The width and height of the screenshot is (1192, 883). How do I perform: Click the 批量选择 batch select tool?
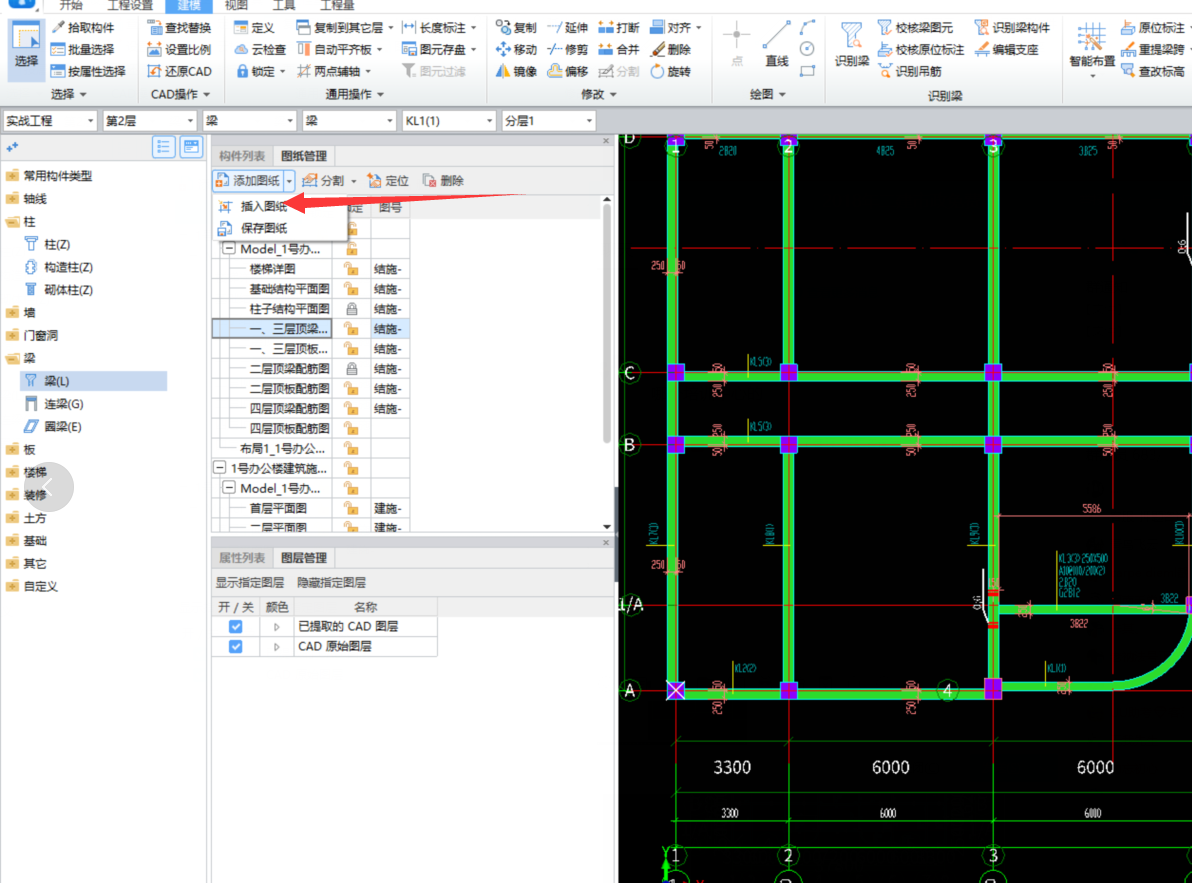coord(83,49)
